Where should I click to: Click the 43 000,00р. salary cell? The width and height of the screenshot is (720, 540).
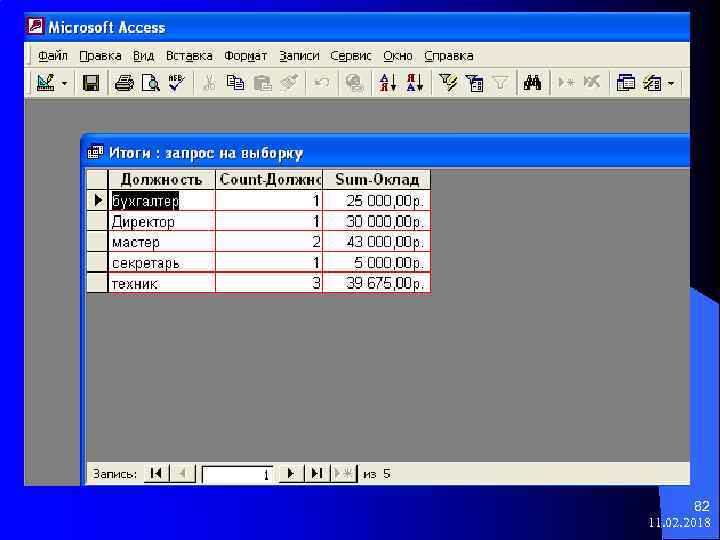click(x=377, y=242)
